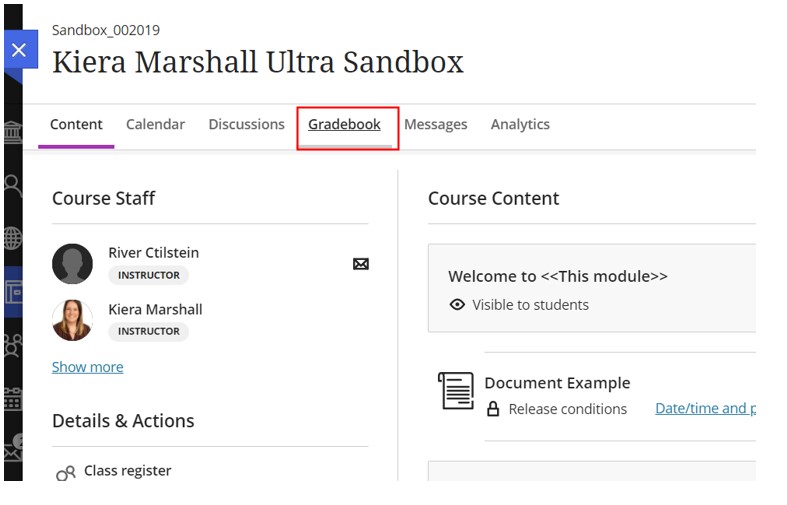The width and height of the screenshot is (787, 505).
Task: Click the institution page sidebar icon
Action: (x=13, y=133)
